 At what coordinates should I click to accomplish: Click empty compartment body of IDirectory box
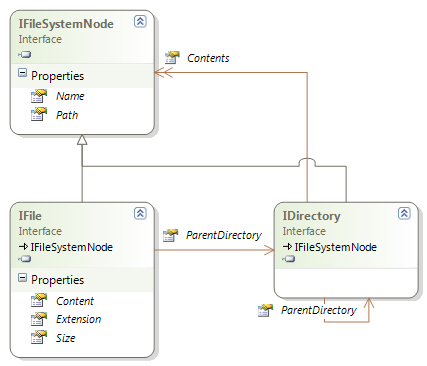346,282
